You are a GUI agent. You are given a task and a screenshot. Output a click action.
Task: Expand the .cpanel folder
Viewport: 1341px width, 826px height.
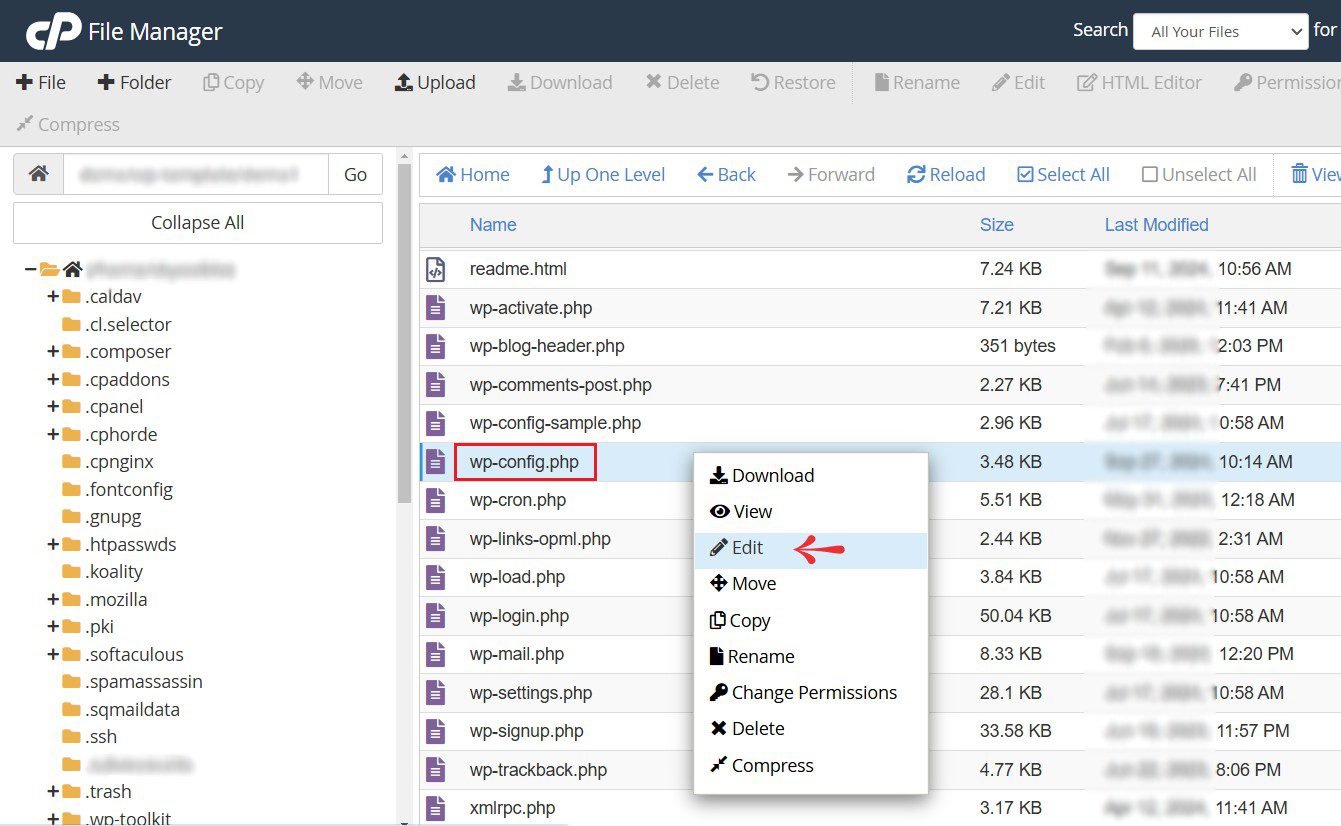(53, 407)
